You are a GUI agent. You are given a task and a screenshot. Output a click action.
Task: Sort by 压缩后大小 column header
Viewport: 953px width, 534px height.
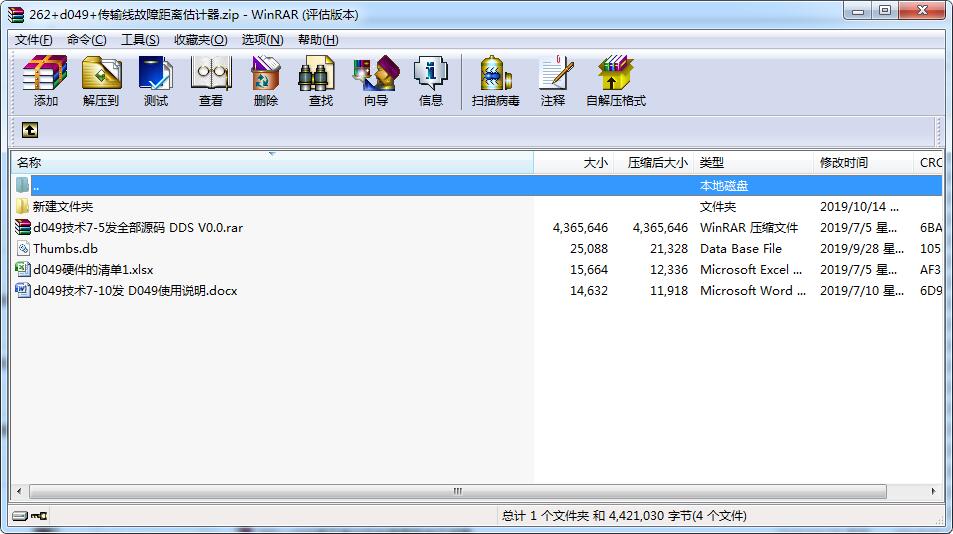tap(653, 163)
